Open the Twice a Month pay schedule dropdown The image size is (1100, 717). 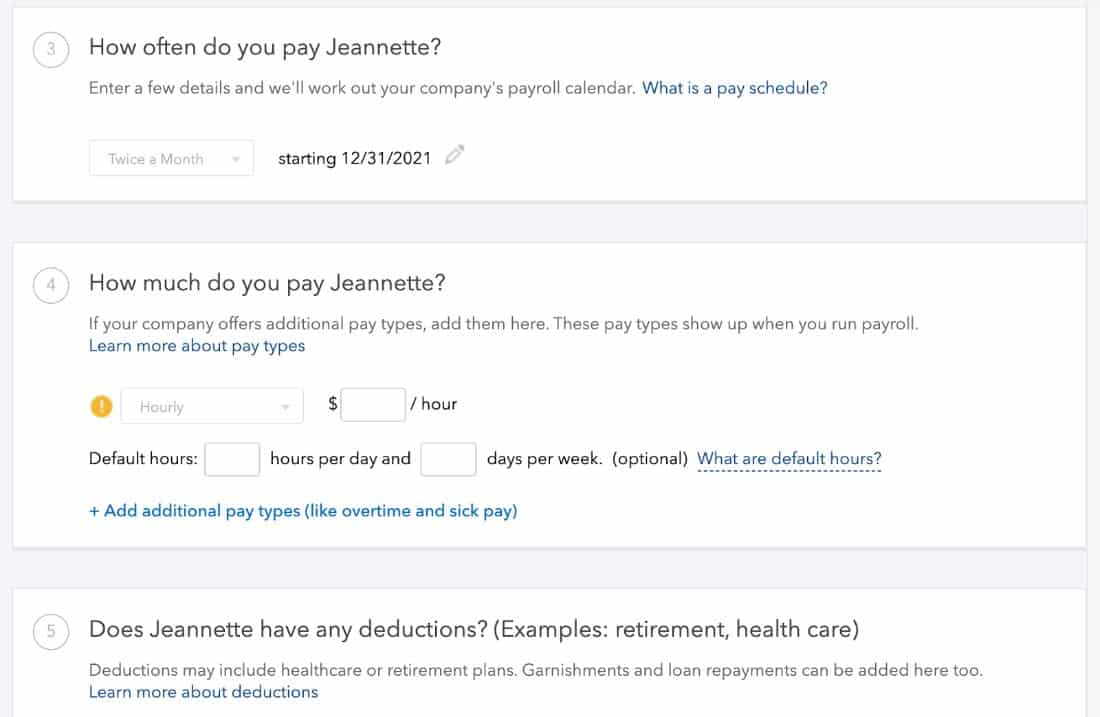click(x=170, y=158)
